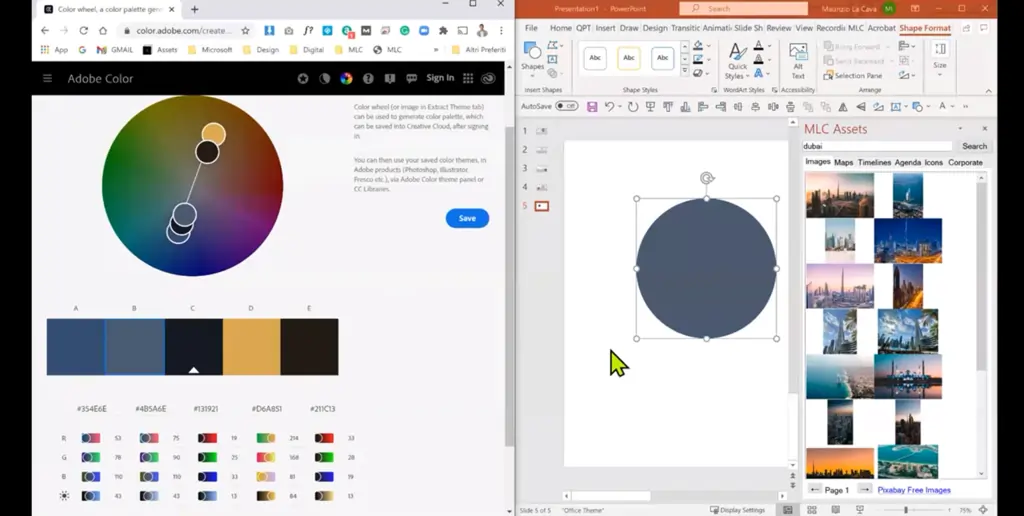Click the brightness slider for color #D6A851
The height and width of the screenshot is (516, 1024).
tap(266, 496)
